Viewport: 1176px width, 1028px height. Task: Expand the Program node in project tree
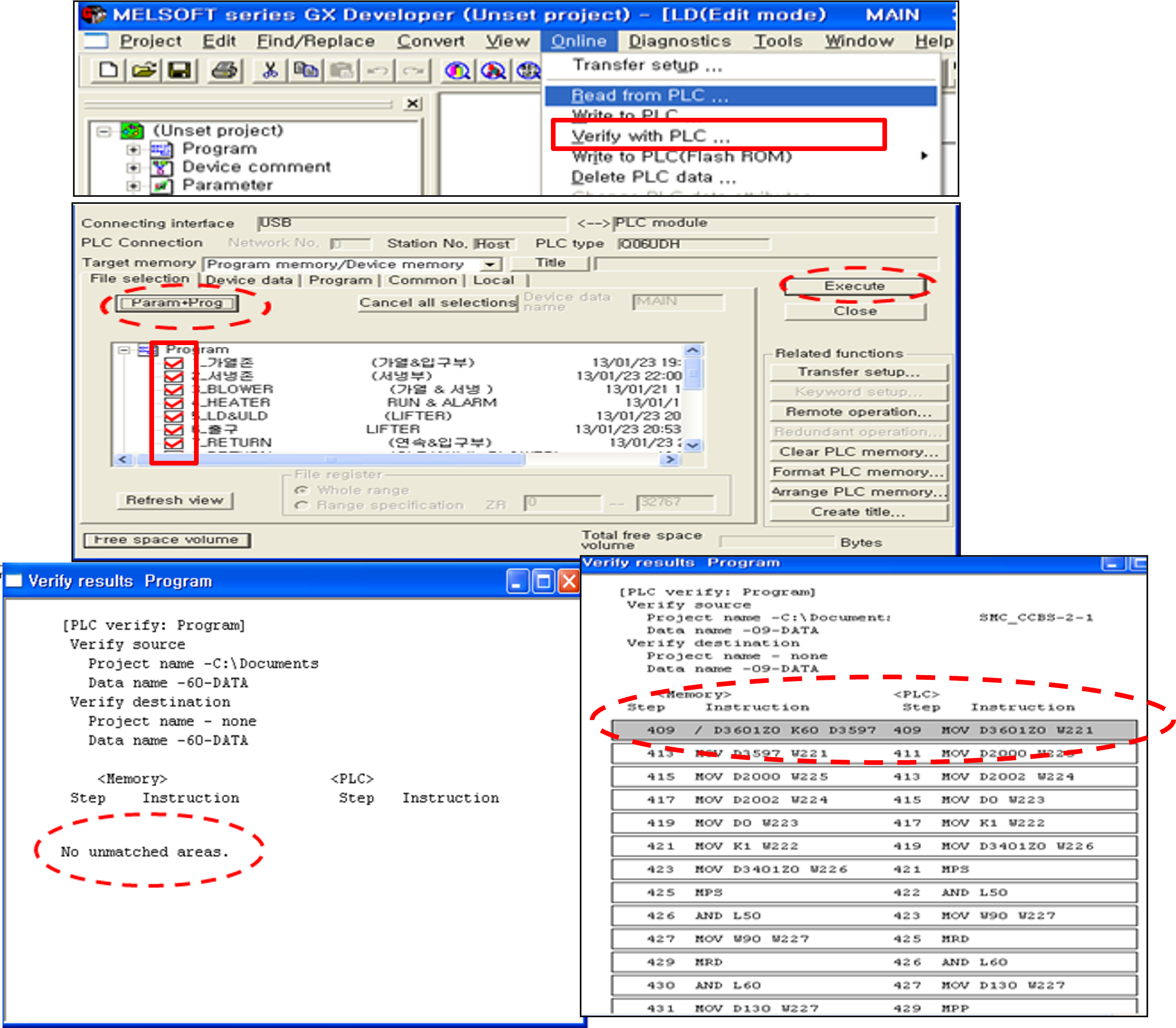[x=133, y=149]
